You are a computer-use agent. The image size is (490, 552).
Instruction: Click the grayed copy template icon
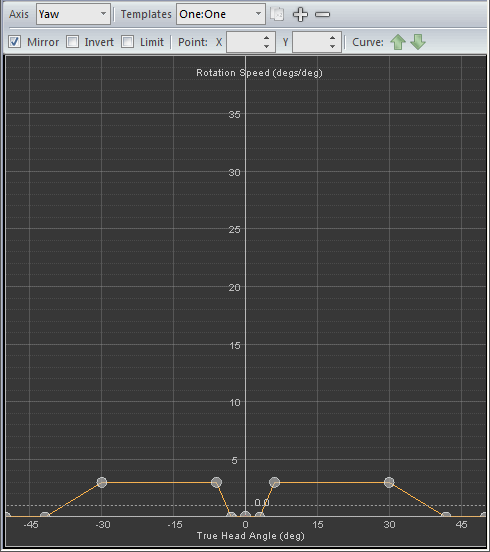(277, 14)
